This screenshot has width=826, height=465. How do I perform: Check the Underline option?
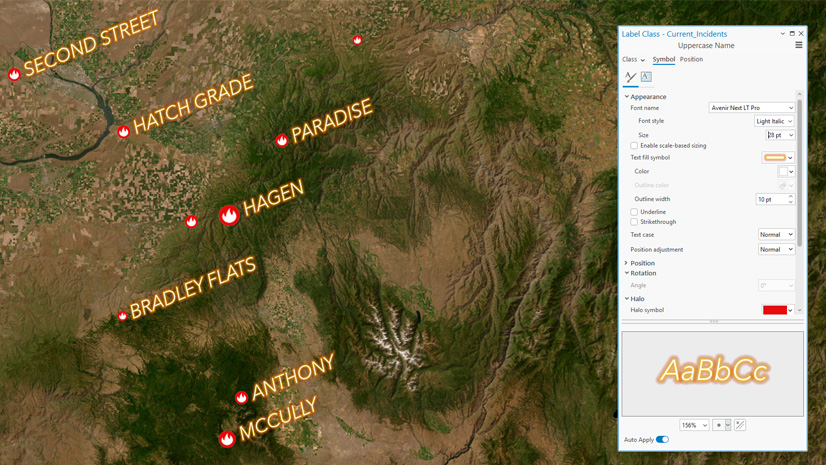click(634, 212)
